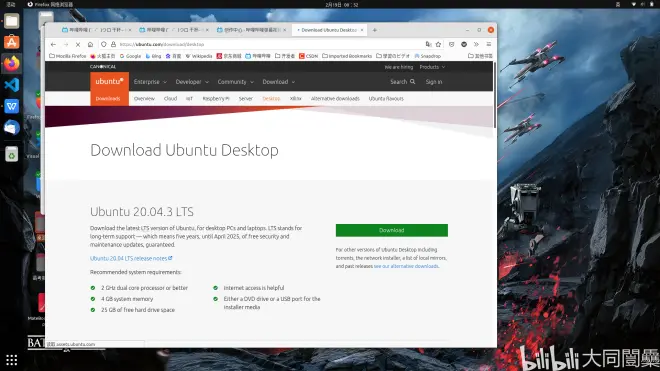Open the Wikipedia bookmark

199,56
